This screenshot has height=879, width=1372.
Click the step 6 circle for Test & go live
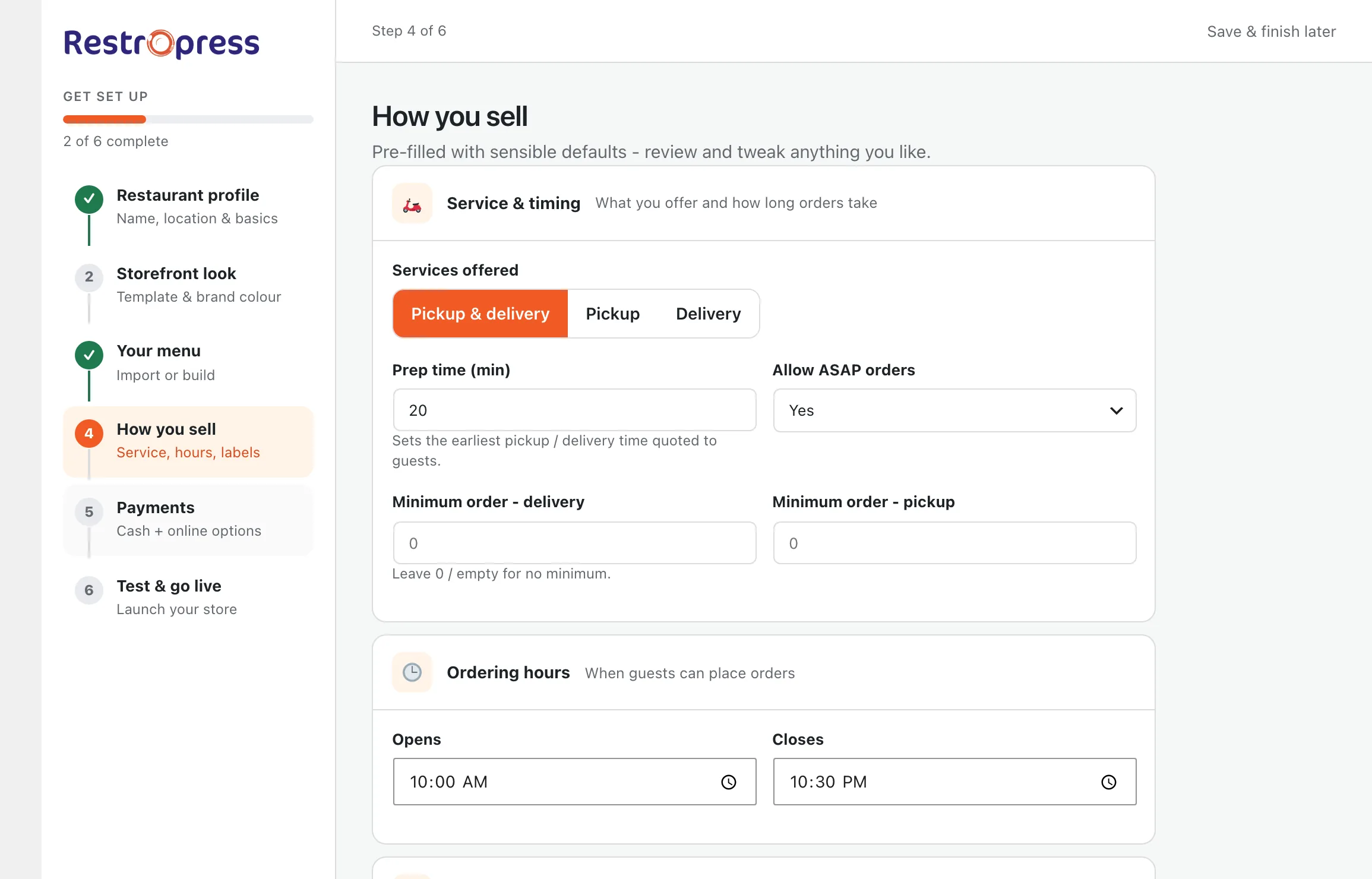(x=89, y=590)
